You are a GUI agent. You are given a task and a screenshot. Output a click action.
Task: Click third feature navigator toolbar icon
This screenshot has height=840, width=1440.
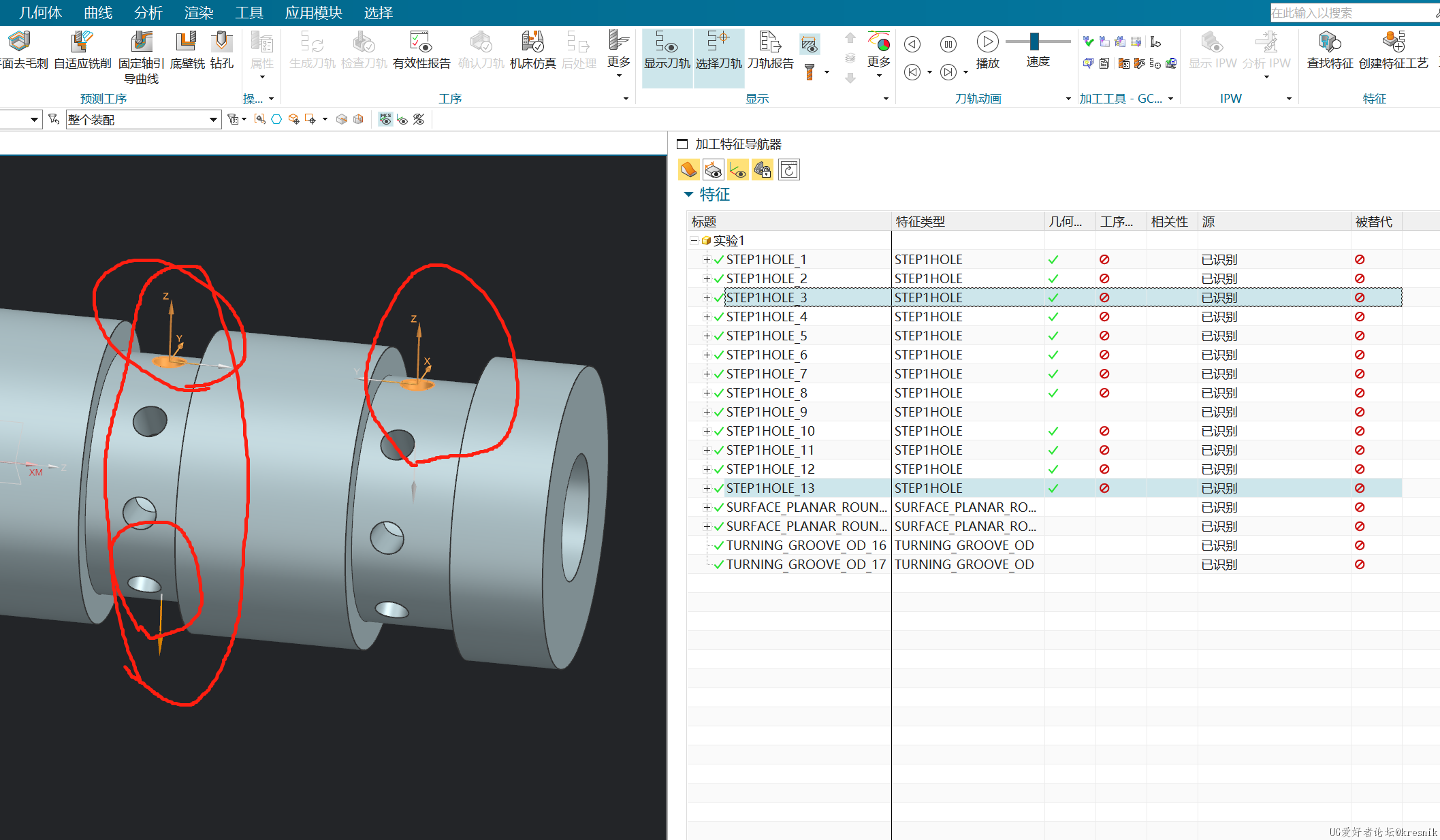(x=737, y=169)
